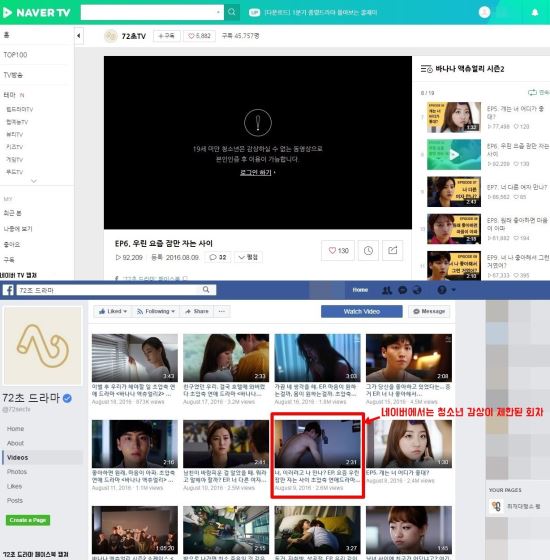Open the EP5 video thumbnail in playlist
The width and height of the screenshot is (550, 560).
click(x=454, y=117)
